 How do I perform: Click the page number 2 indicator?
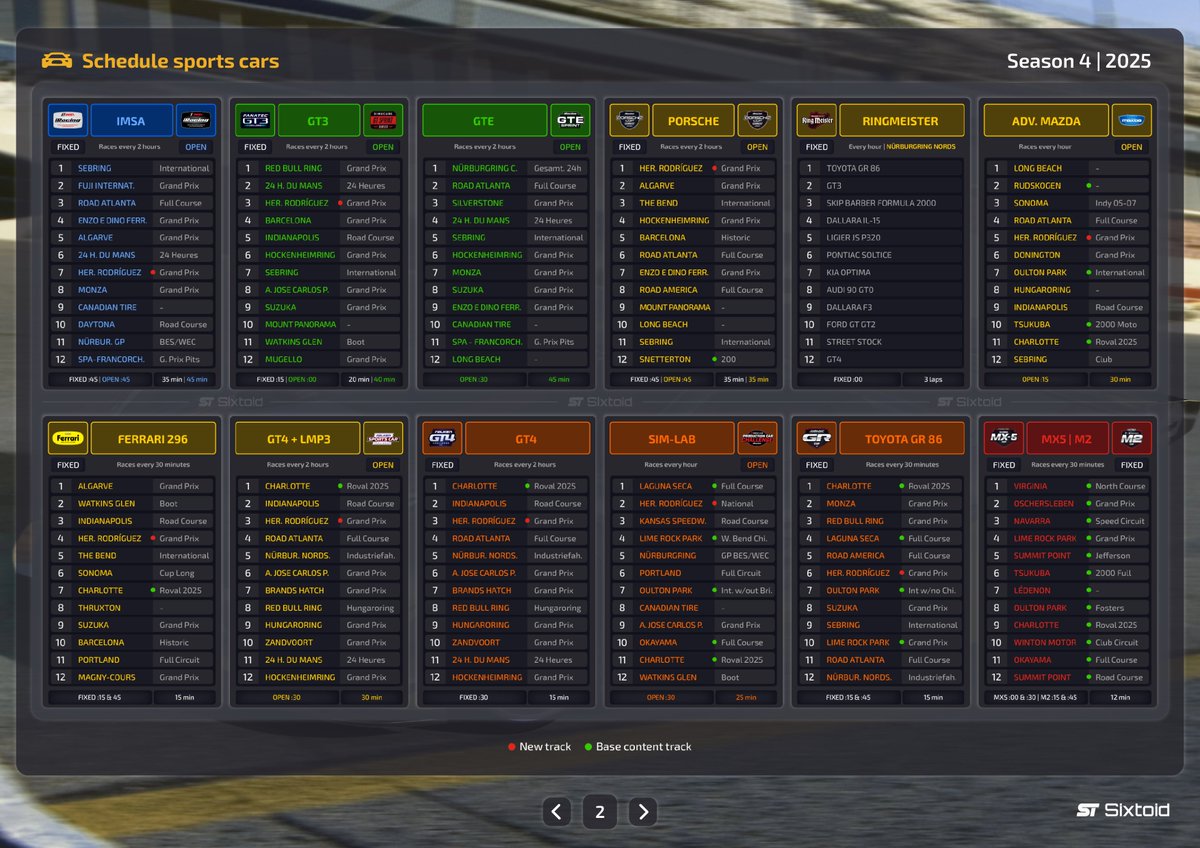tap(600, 811)
